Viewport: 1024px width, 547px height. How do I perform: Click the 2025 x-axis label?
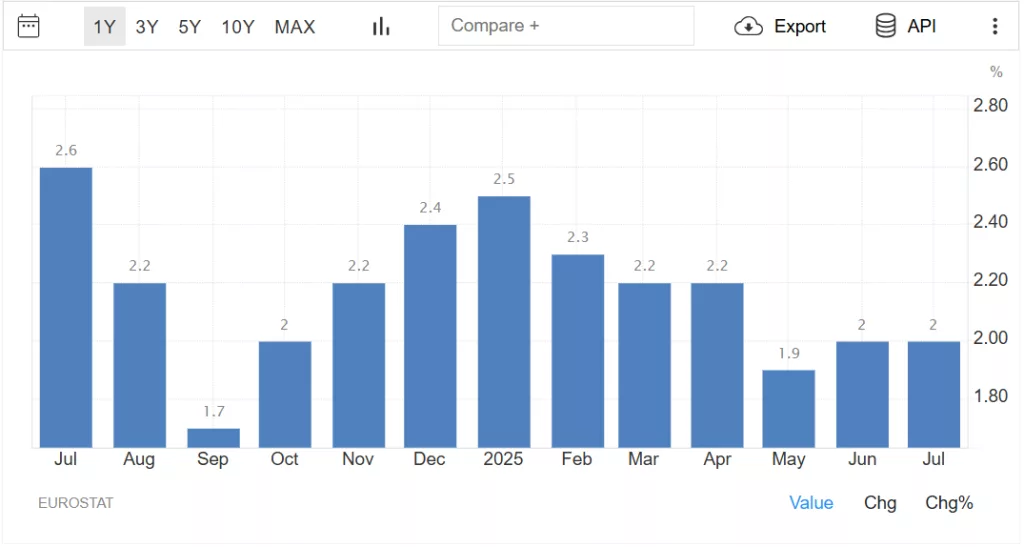click(503, 459)
